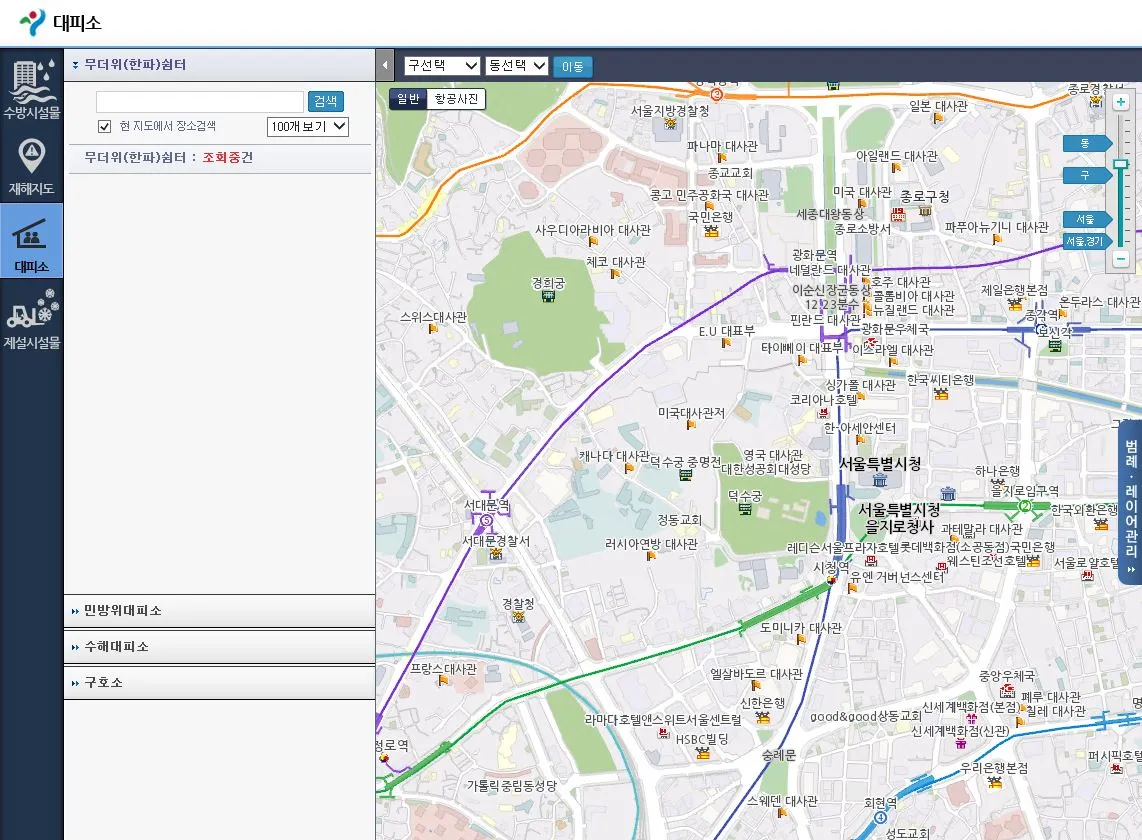Screen dimensions: 1142x840
Task: Click the 정동교회 label on map
Action: (x=680, y=520)
